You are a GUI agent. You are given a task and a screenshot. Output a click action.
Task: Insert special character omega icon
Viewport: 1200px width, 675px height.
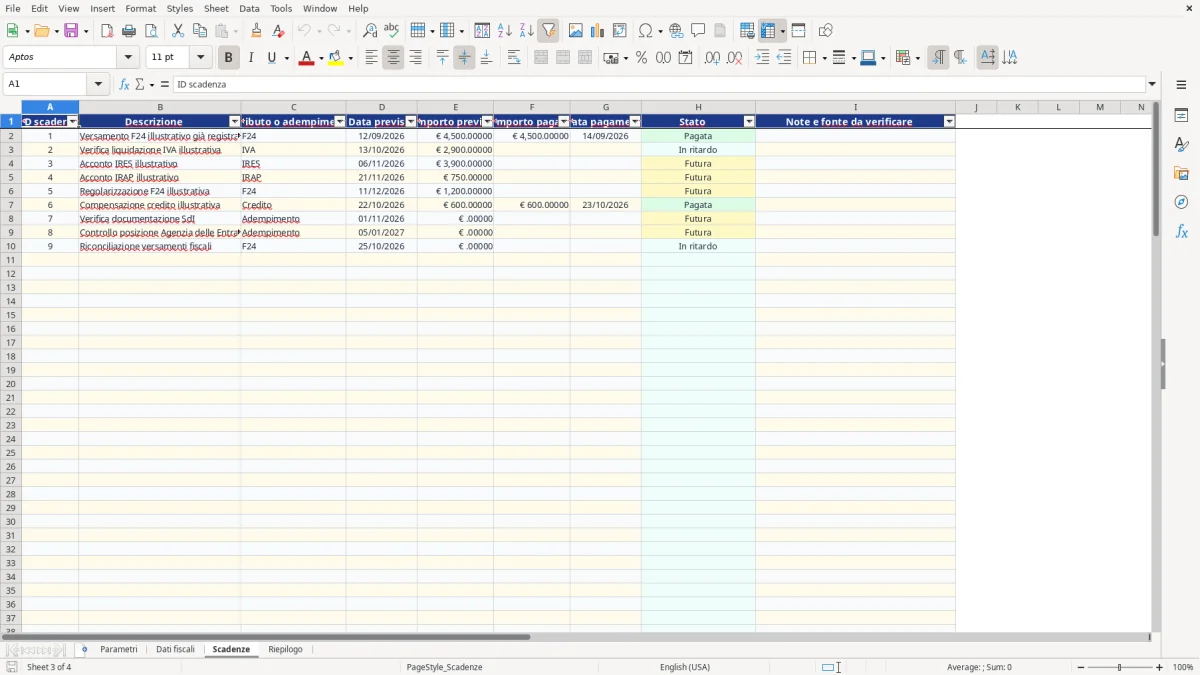(x=645, y=31)
